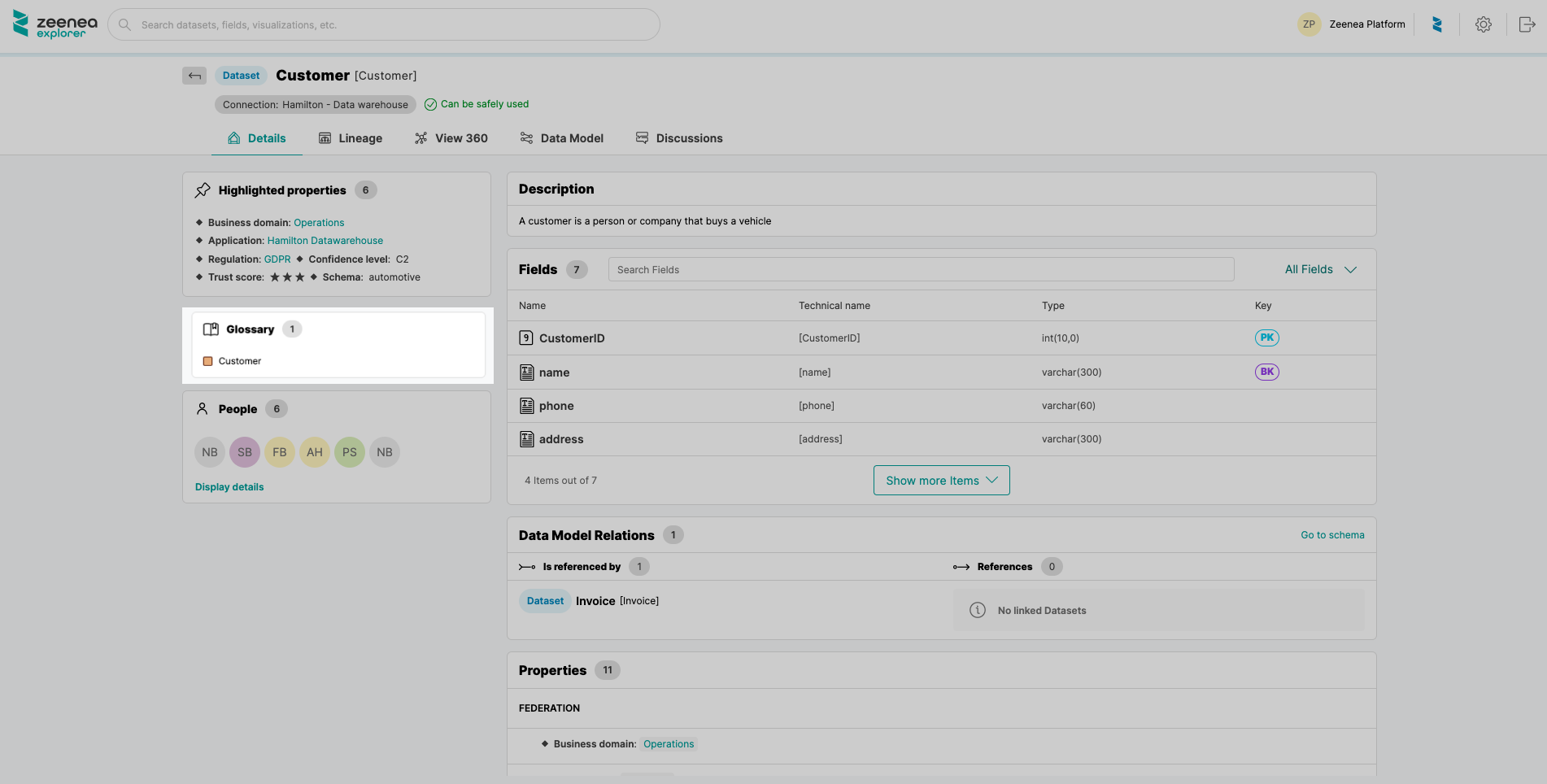1547x784 pixels.
Task: Open the Discussions tab
Action: (679, 138)
